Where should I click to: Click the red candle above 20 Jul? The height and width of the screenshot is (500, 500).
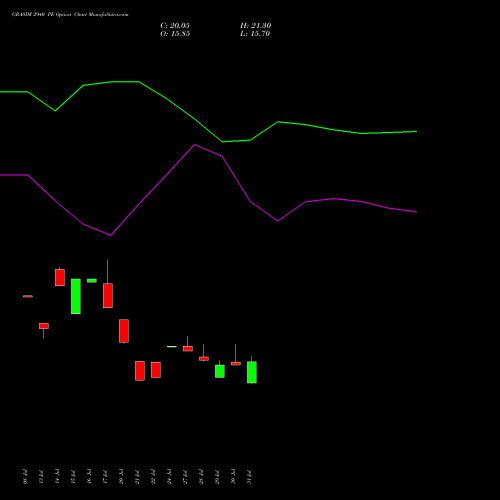pos(124,331)
